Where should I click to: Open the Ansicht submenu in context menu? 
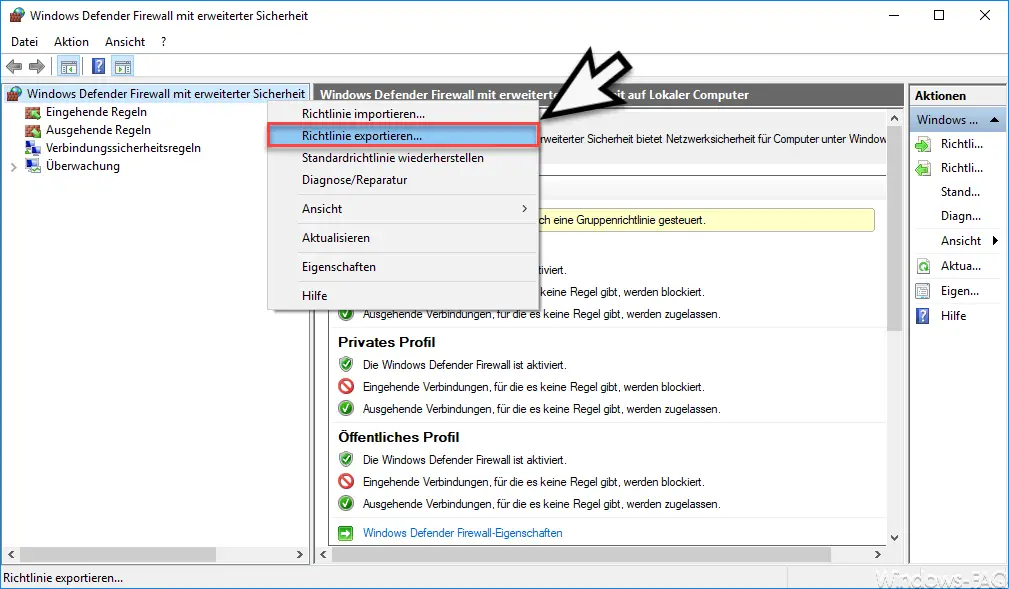click(x=403, y=209)
